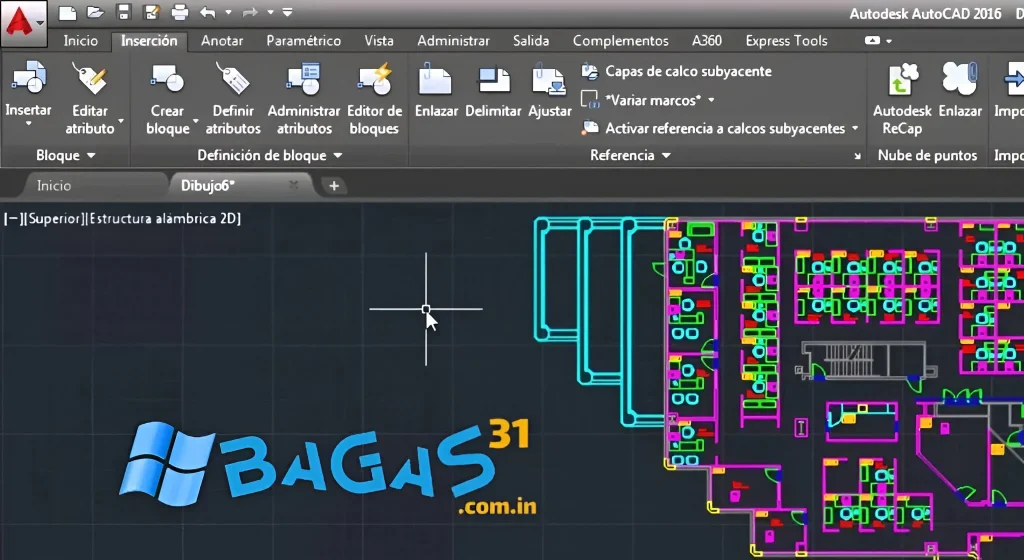Open the Anotar ribbon tab
Image resolution: width=1024 pixels, height=560 pixels.
tap(222, 40)
